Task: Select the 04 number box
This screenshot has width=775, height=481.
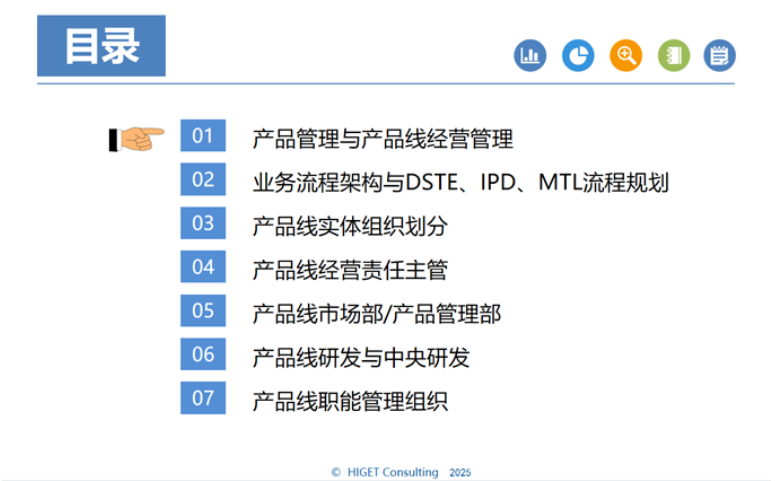Action: click(203, 266)
